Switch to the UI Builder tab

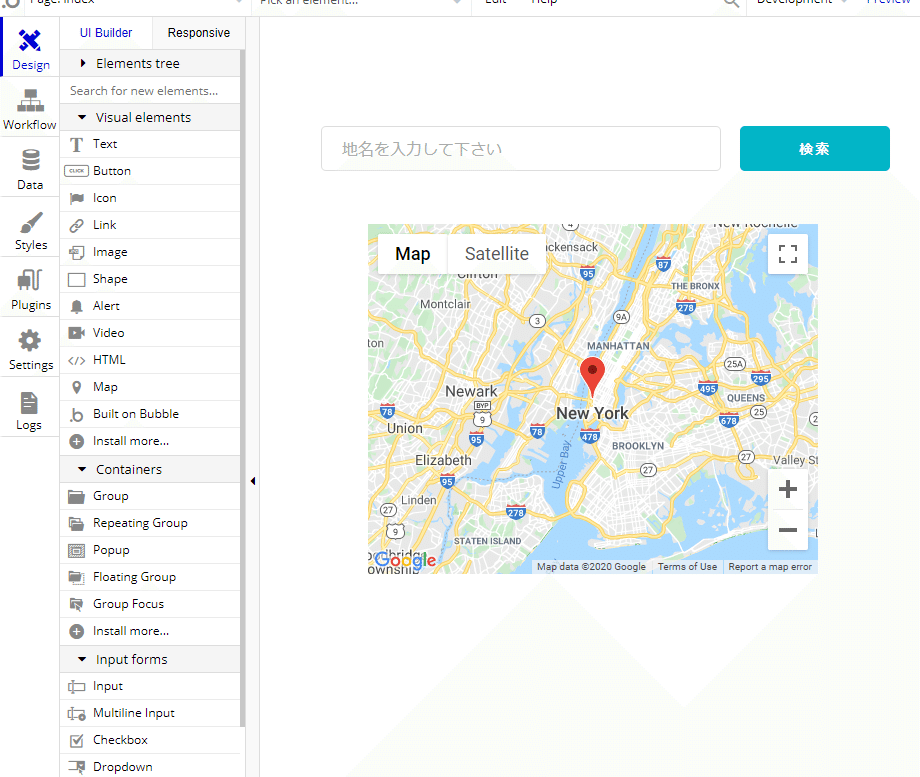(x=106, y=33)
